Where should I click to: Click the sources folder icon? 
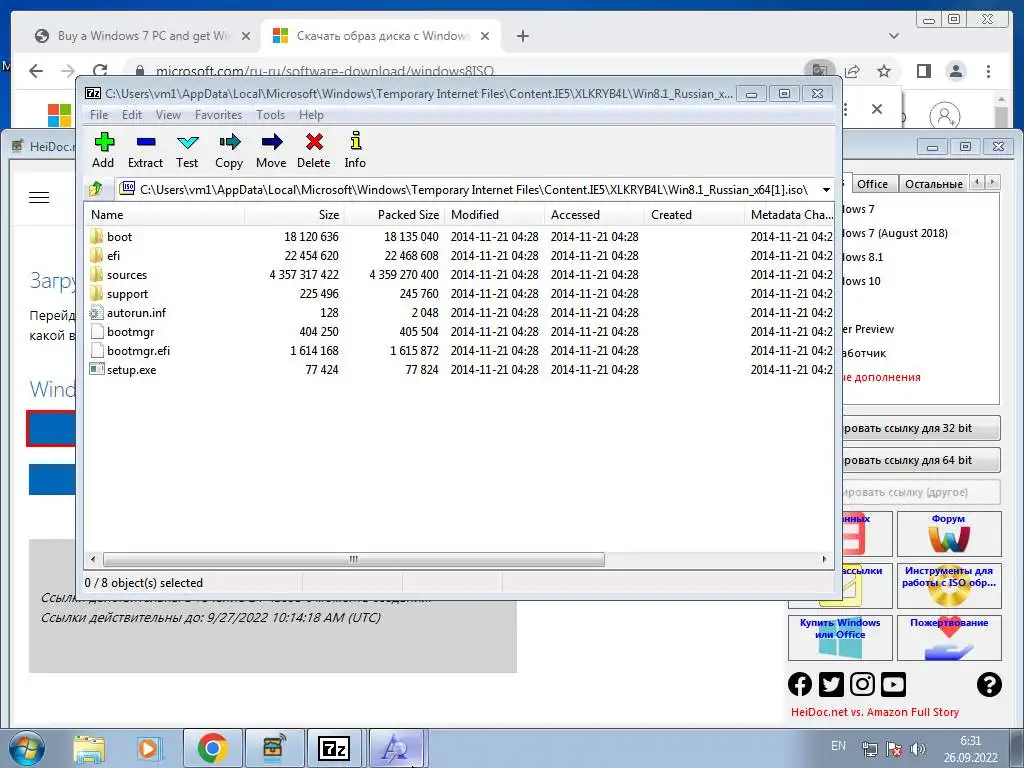pos(97,274)
